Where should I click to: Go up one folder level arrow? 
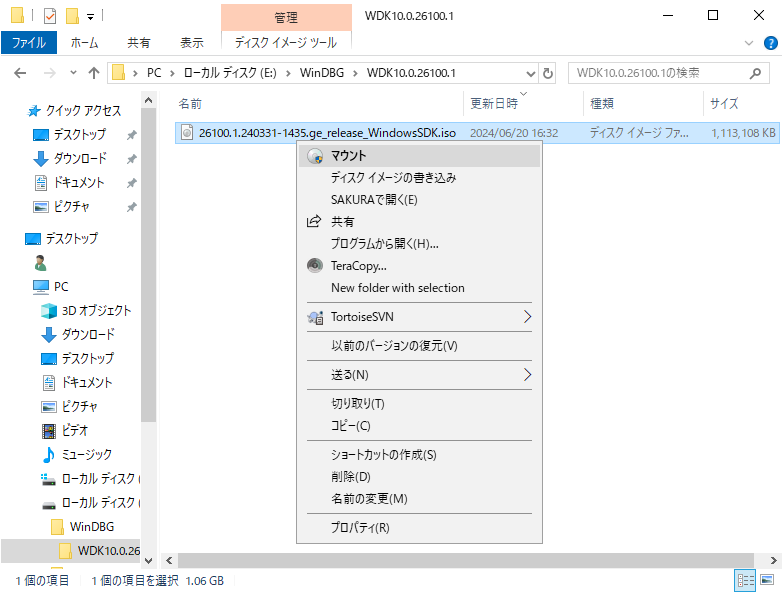(x=94, y=73)
